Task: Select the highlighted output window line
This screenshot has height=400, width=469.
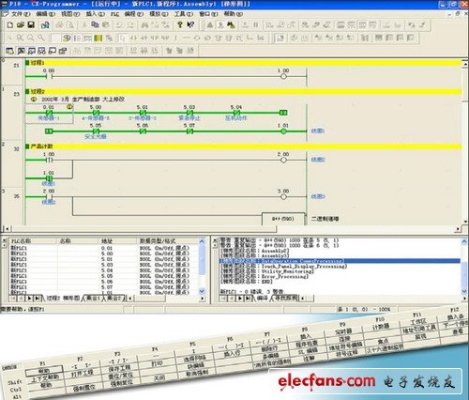Action: point(339,261)
